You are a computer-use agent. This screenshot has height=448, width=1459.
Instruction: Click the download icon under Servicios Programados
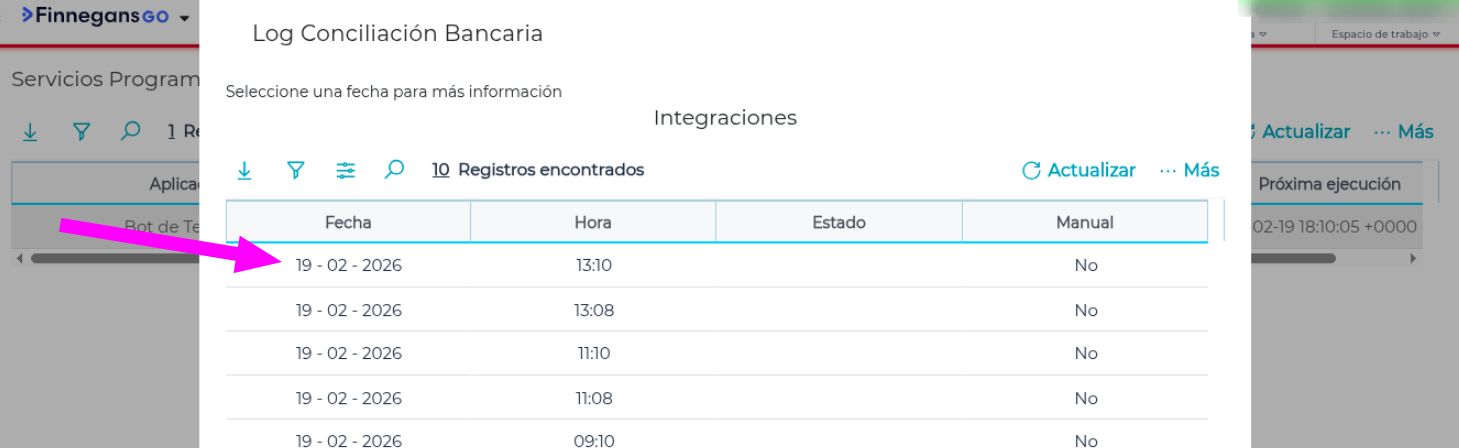[30, 132]
